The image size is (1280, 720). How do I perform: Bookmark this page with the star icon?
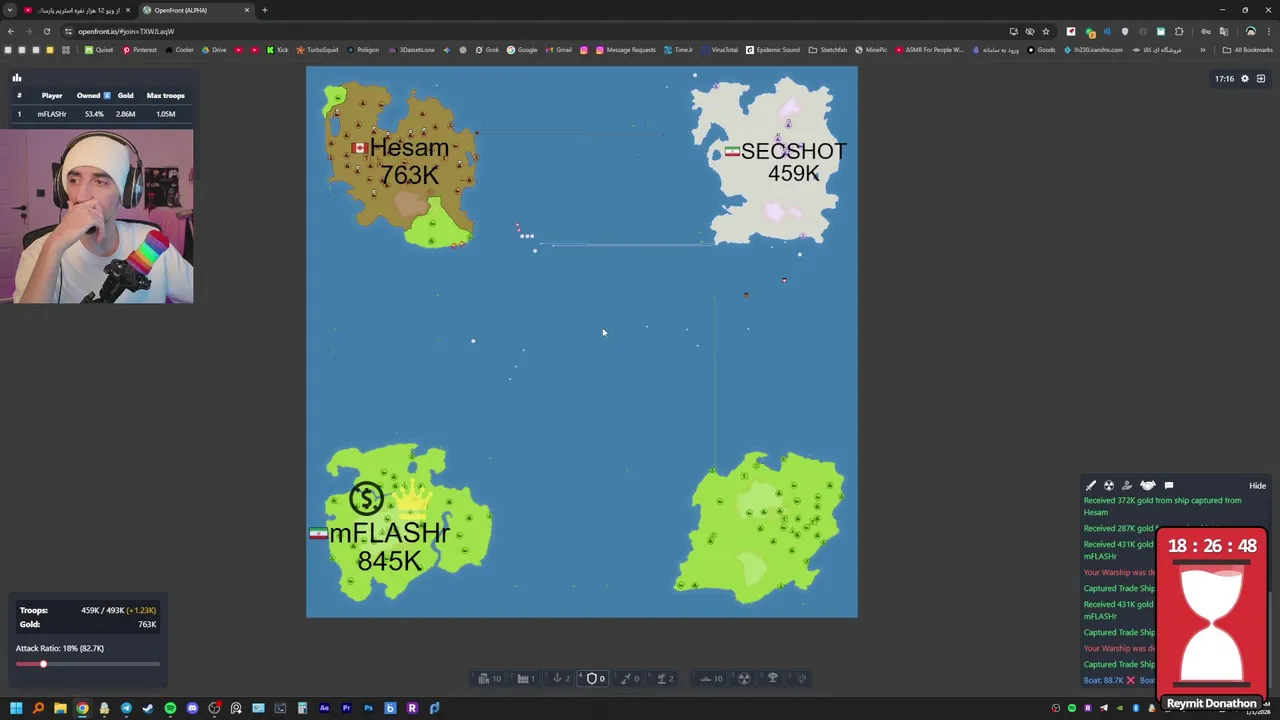click(x=1045, y=31)
